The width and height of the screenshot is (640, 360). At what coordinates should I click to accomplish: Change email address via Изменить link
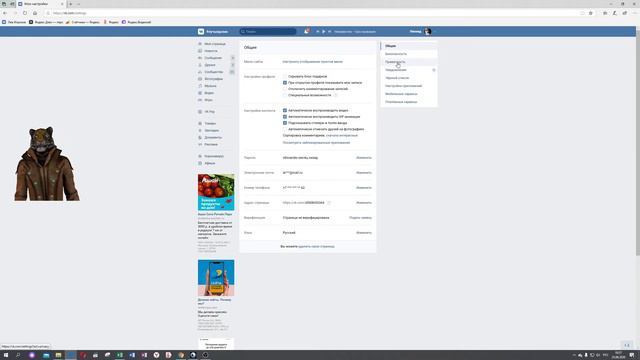click(x=364, y=173)
